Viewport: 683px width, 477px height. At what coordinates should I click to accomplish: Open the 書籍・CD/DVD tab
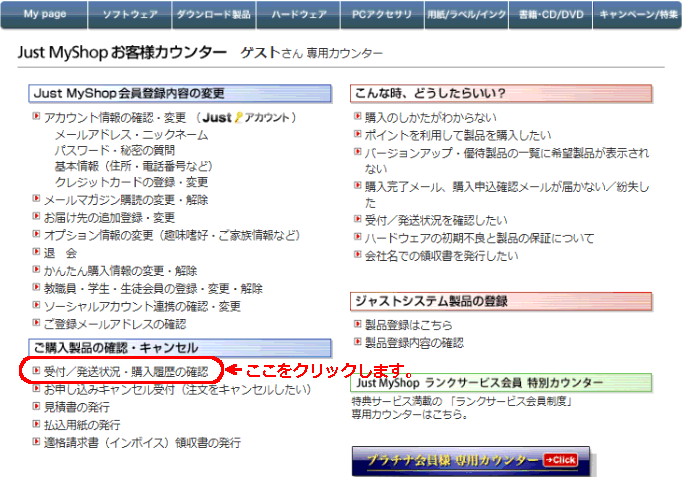(551, 15)
